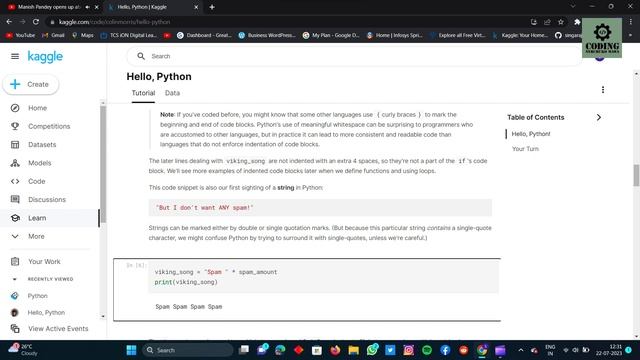Go back in browser history
The width and height of the screenshot is (640, 360).
click(9, 22)
